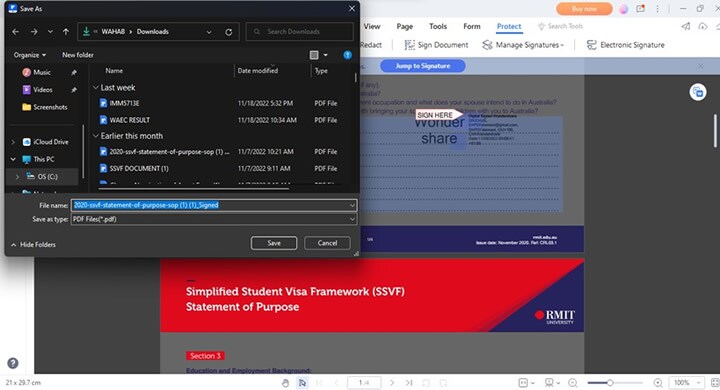Collapse the Earlier this month group
Screen dimensions: 720x390
point(96,136)
